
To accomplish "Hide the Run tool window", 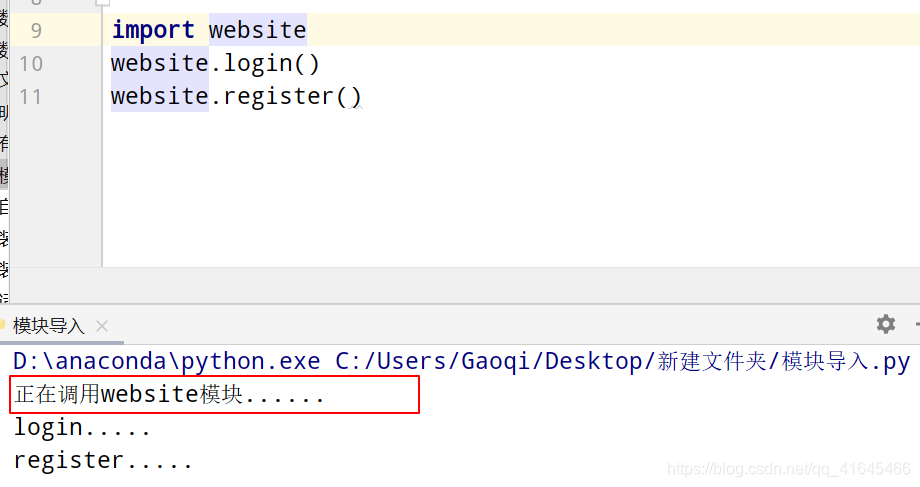I will click(x=917, y=324).
